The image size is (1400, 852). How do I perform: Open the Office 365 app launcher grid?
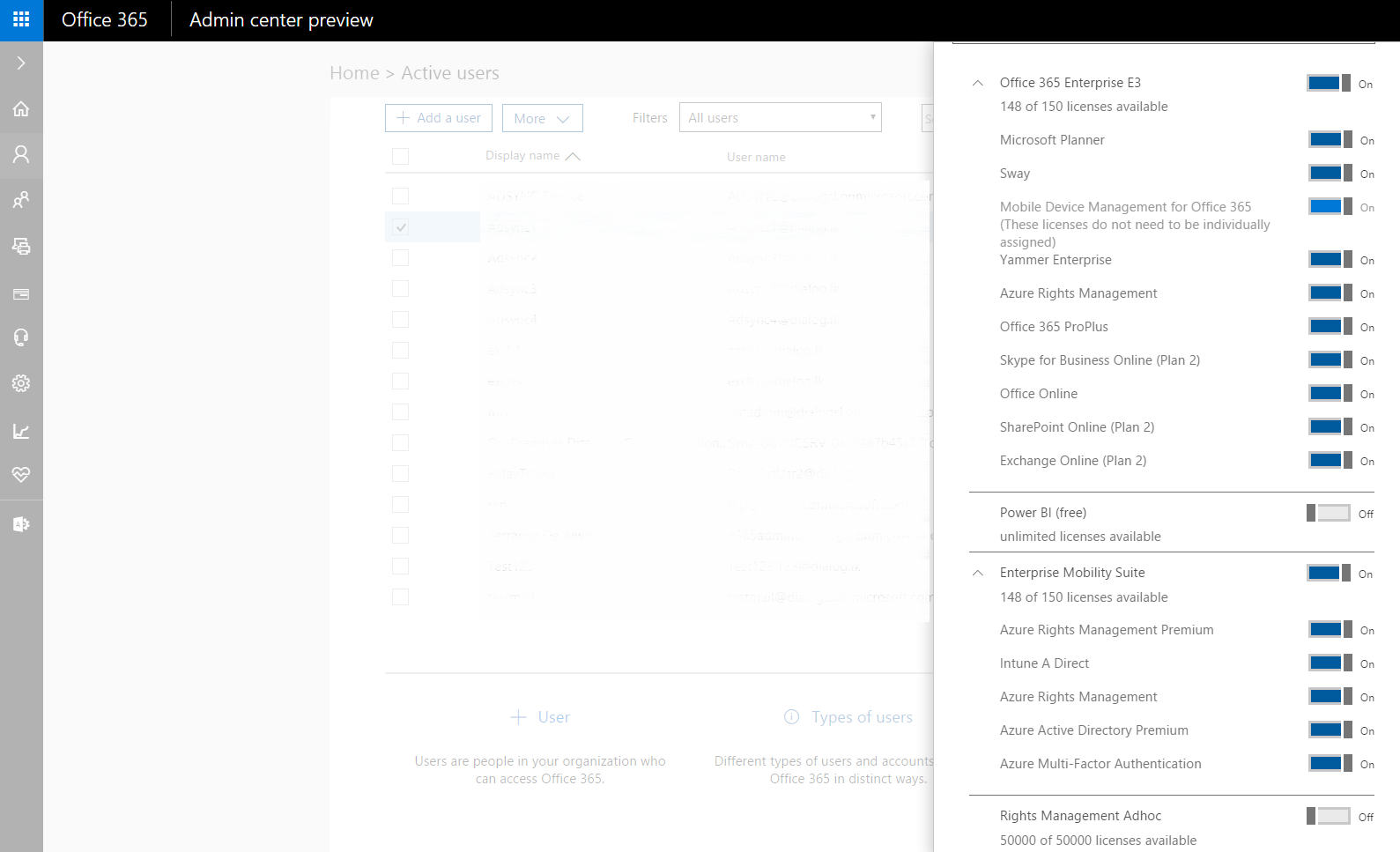click(21, 19)
